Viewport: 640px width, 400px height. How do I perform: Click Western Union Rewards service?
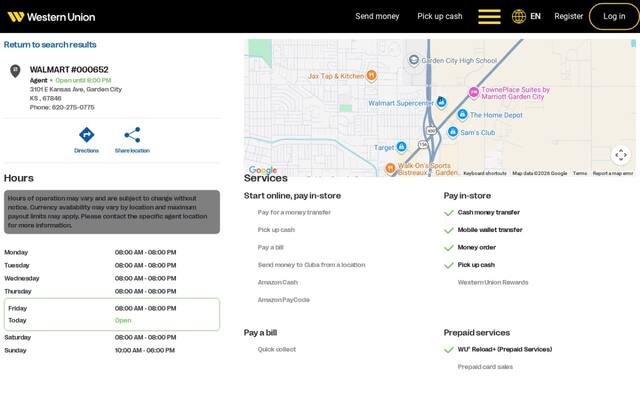[x=493, y=283]
